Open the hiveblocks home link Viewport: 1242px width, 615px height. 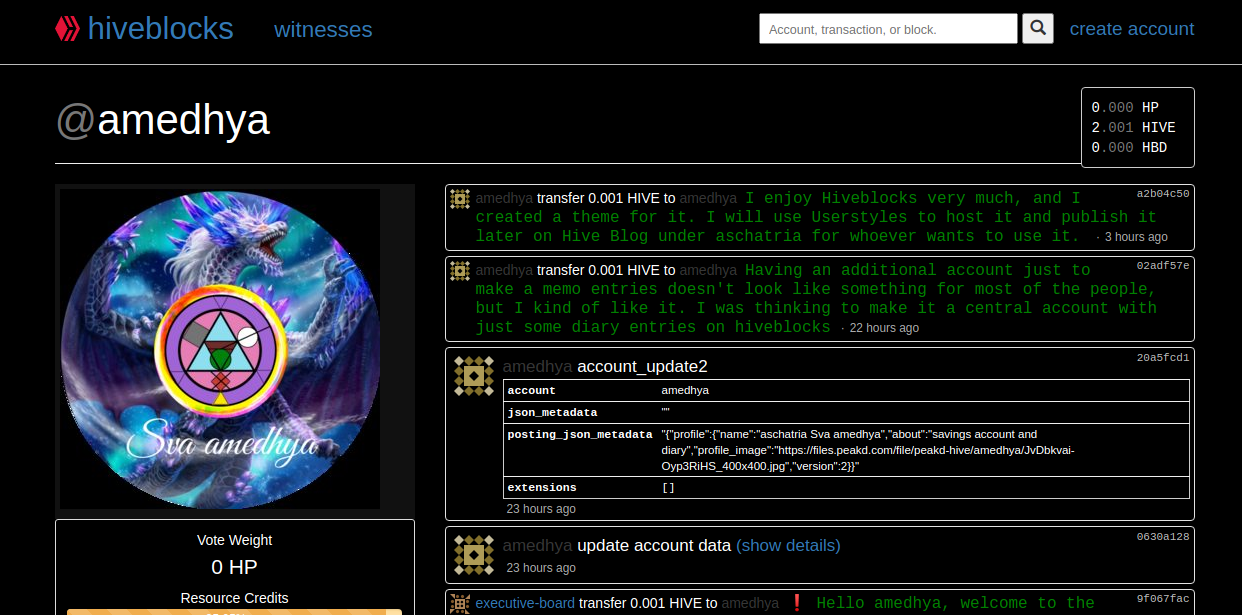click(160, 28)
